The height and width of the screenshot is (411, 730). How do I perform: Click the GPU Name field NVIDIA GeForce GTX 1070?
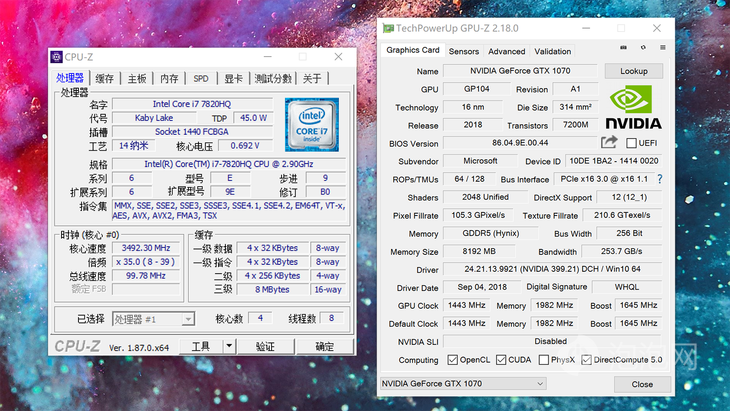pyautogui.click(x=520, y=71)
